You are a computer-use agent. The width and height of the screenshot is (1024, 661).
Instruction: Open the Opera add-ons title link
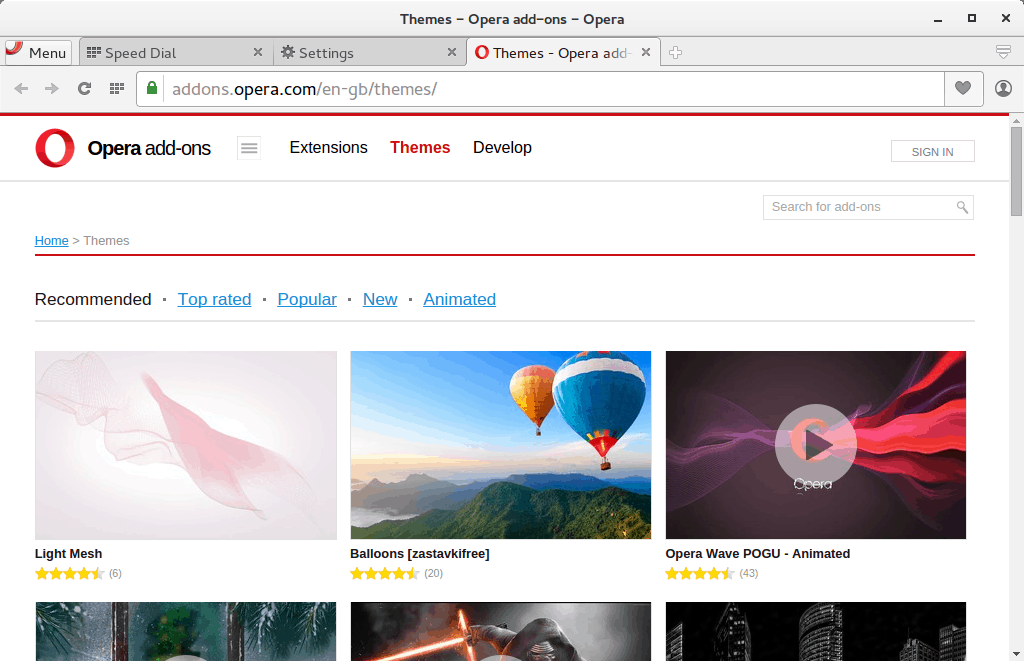click(149, 148)
